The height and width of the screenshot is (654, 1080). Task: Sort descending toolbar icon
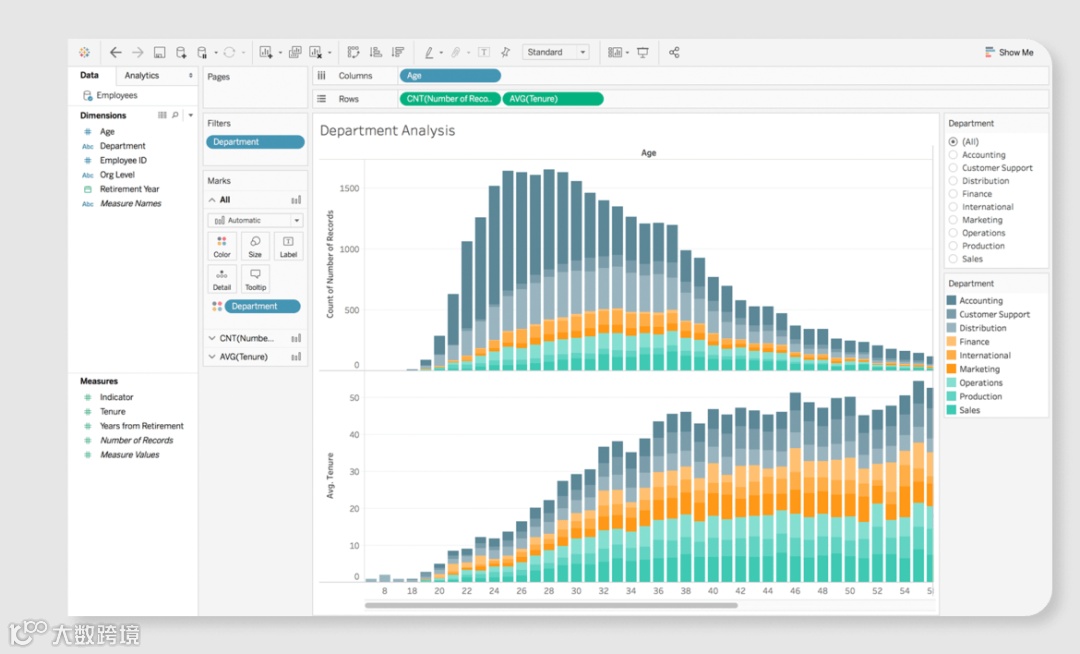[x=397, y=52]
